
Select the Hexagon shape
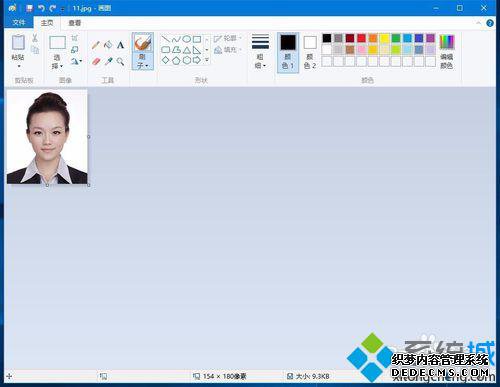coord(187,60)
